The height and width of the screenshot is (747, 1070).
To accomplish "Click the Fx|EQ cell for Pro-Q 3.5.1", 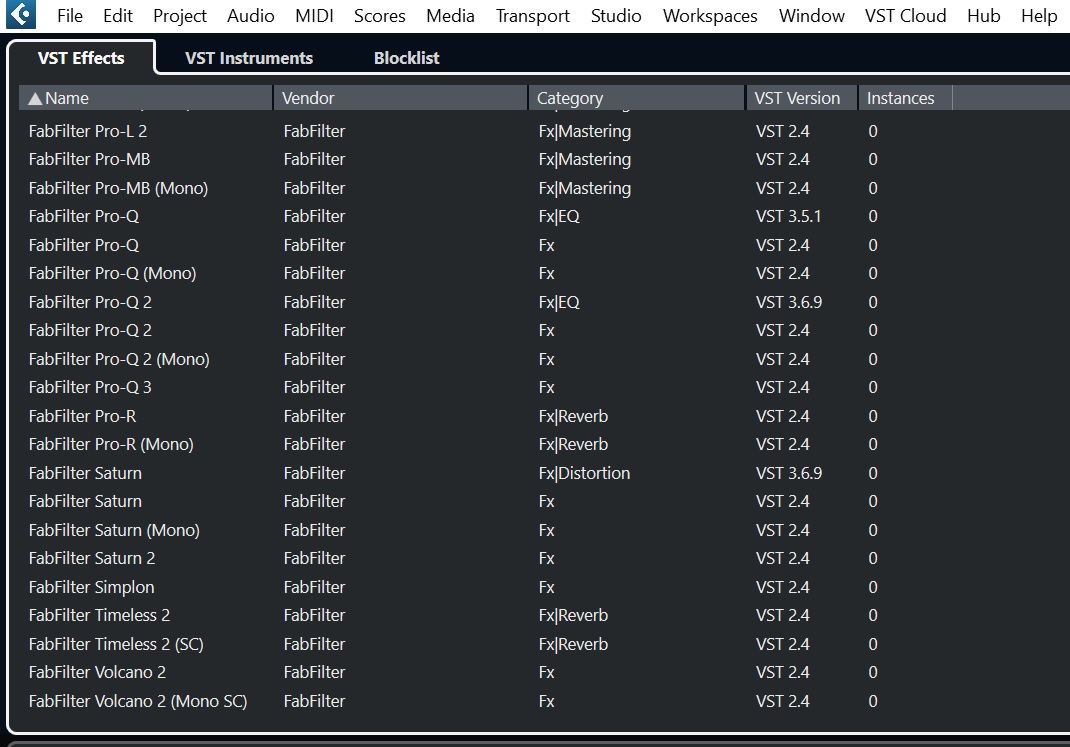I will pos(559,217).
